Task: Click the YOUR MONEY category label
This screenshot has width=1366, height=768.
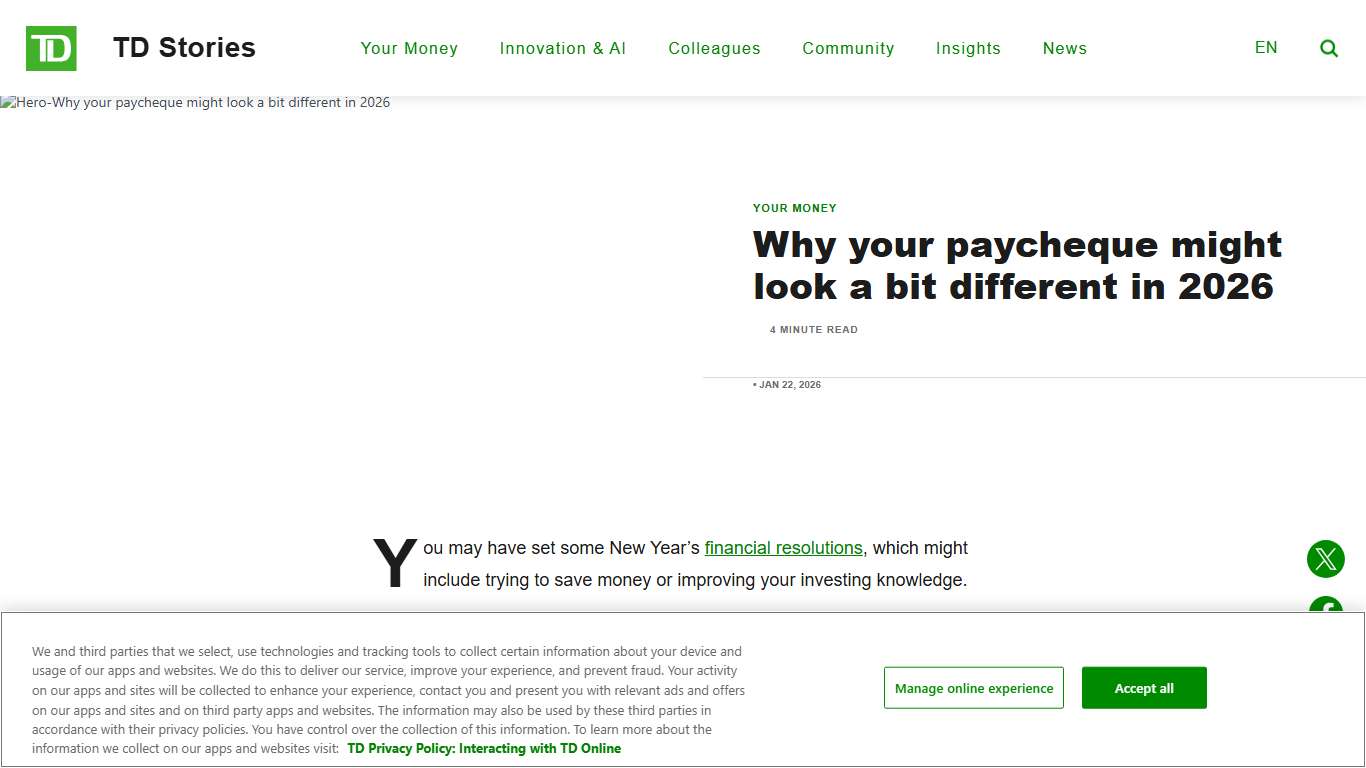Action: click(795, 208)
